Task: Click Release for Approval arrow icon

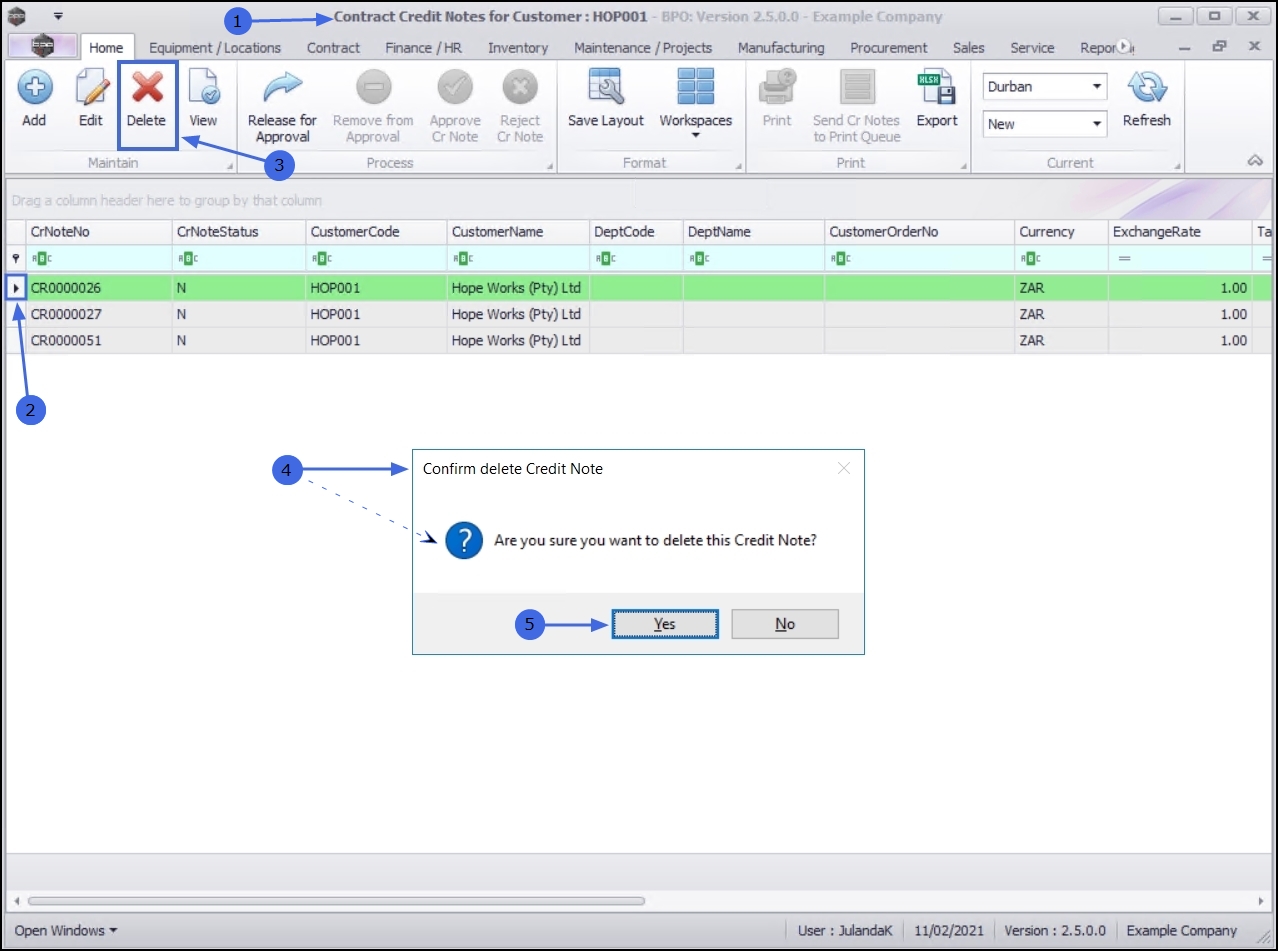Action: tap(282, 88)
